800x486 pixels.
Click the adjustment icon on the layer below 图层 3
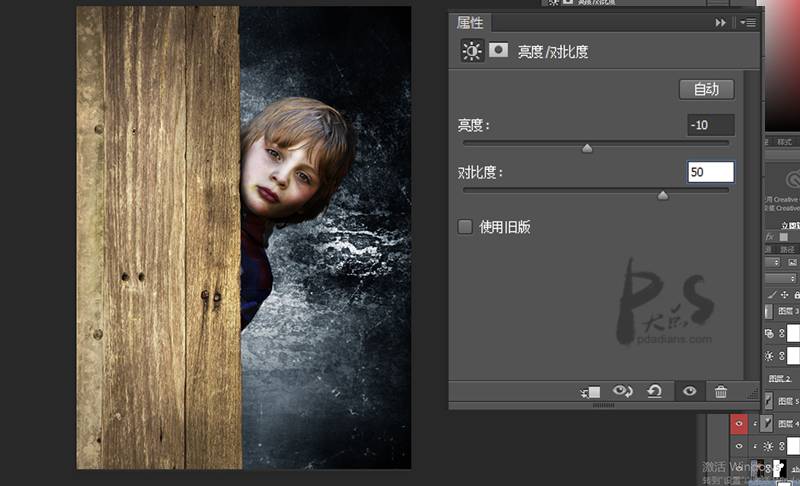(x=769, y=334)
